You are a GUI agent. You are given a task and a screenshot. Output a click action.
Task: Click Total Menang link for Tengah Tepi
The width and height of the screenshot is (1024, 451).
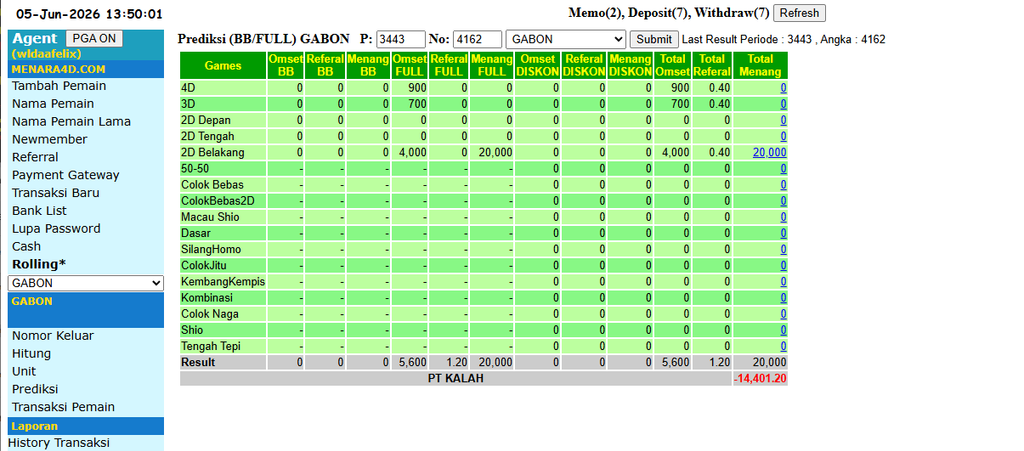(x=783, y=346)
